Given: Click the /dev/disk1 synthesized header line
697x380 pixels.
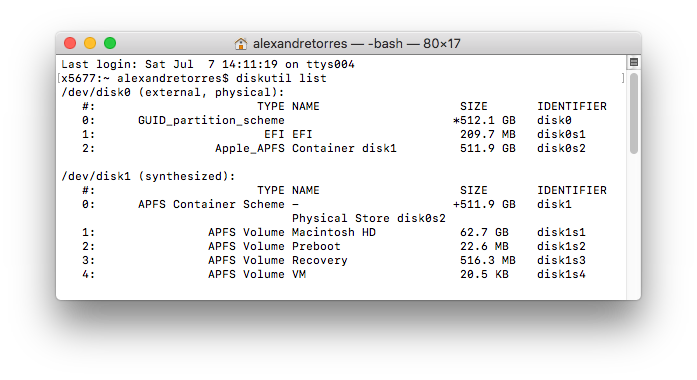Looking at the screenshot, I should coord(148,176).
